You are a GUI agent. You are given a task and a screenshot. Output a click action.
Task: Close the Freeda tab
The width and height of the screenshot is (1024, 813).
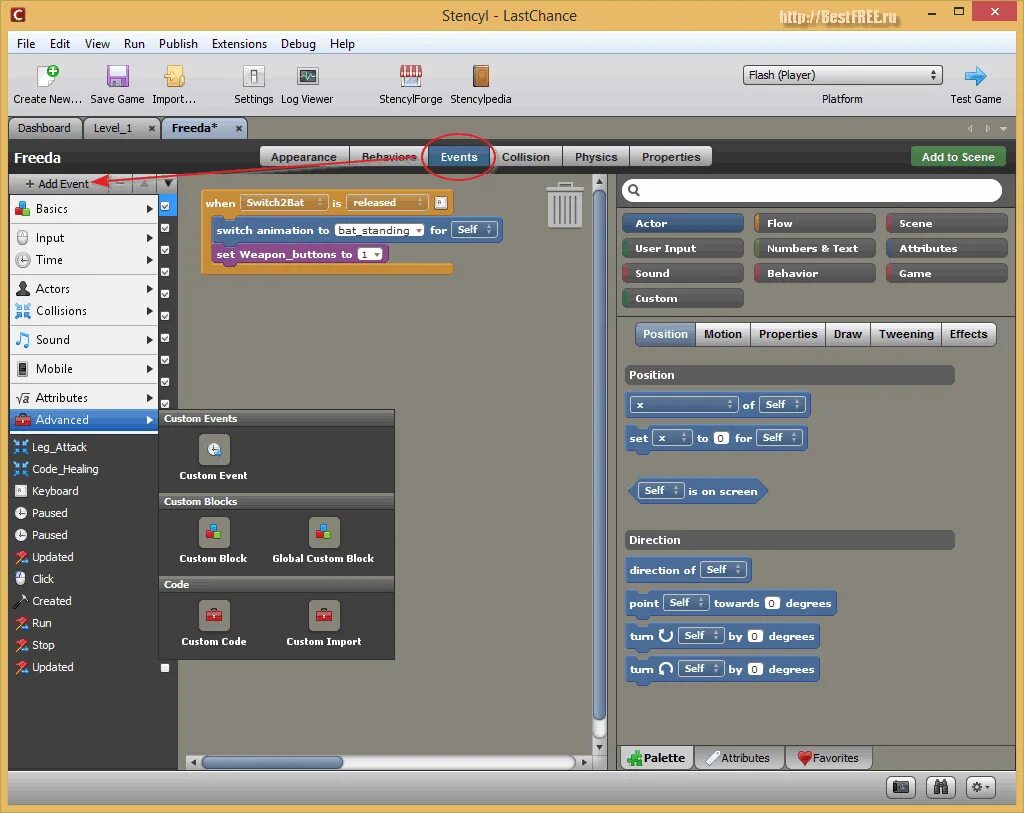tap(239, 129)
